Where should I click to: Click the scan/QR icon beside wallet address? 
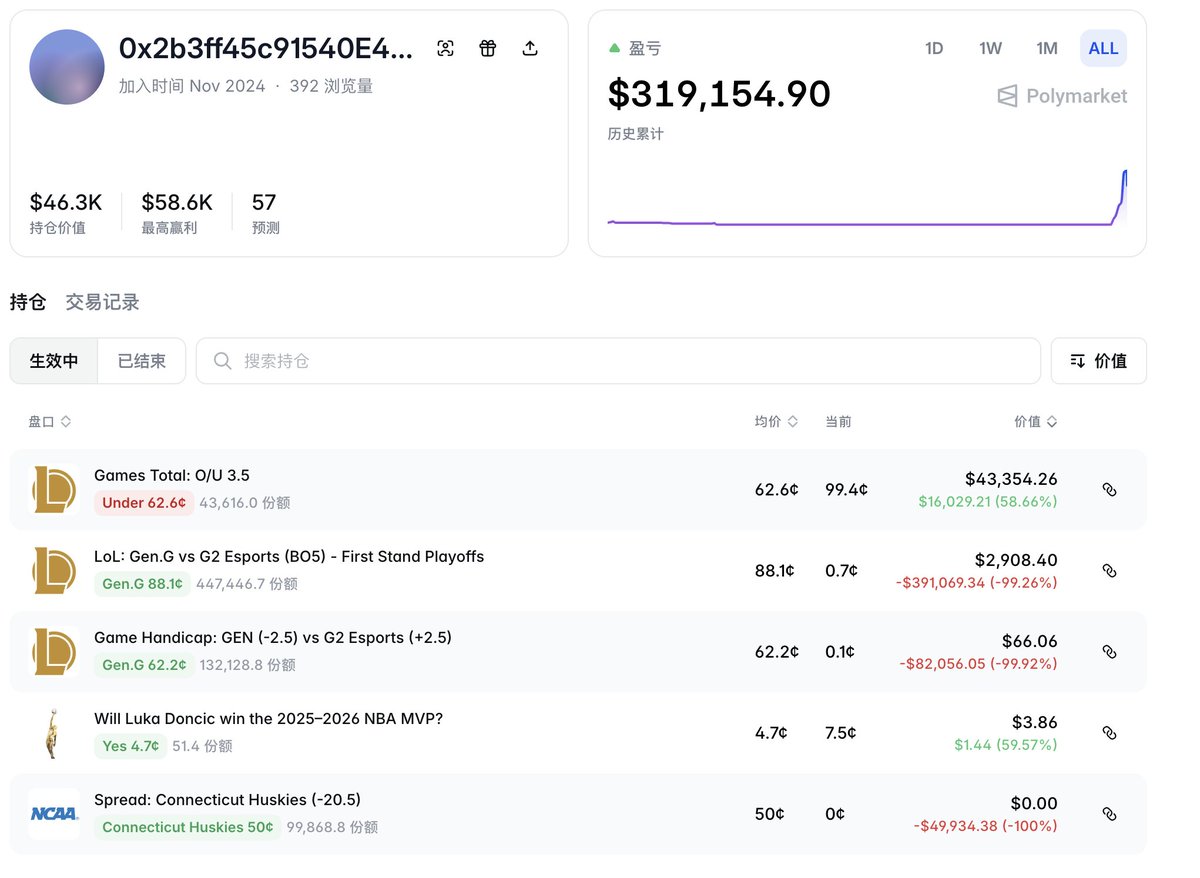click(446, 48)
